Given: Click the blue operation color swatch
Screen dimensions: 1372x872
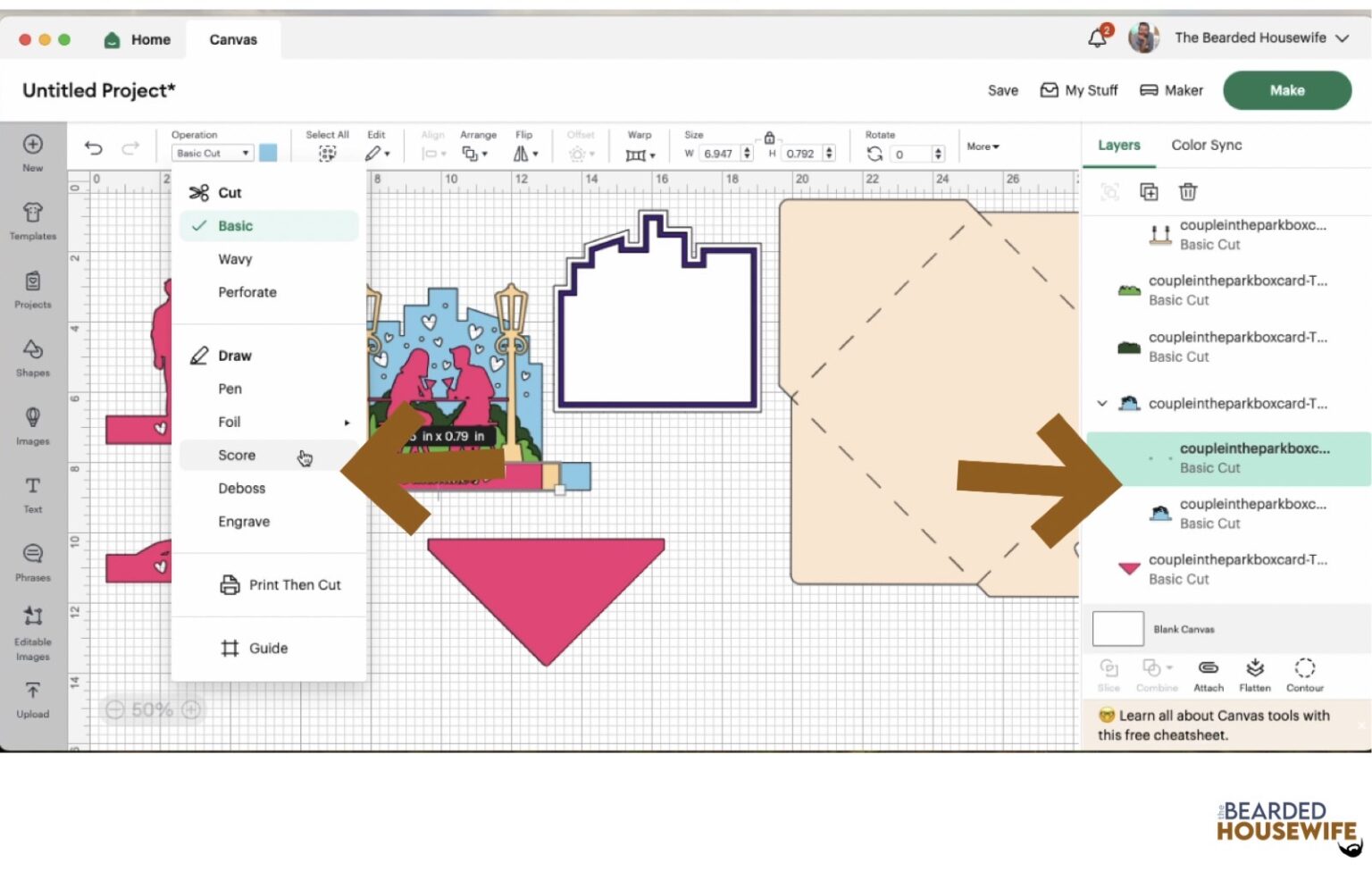Looking at the screenshot, I should point(268,153).
